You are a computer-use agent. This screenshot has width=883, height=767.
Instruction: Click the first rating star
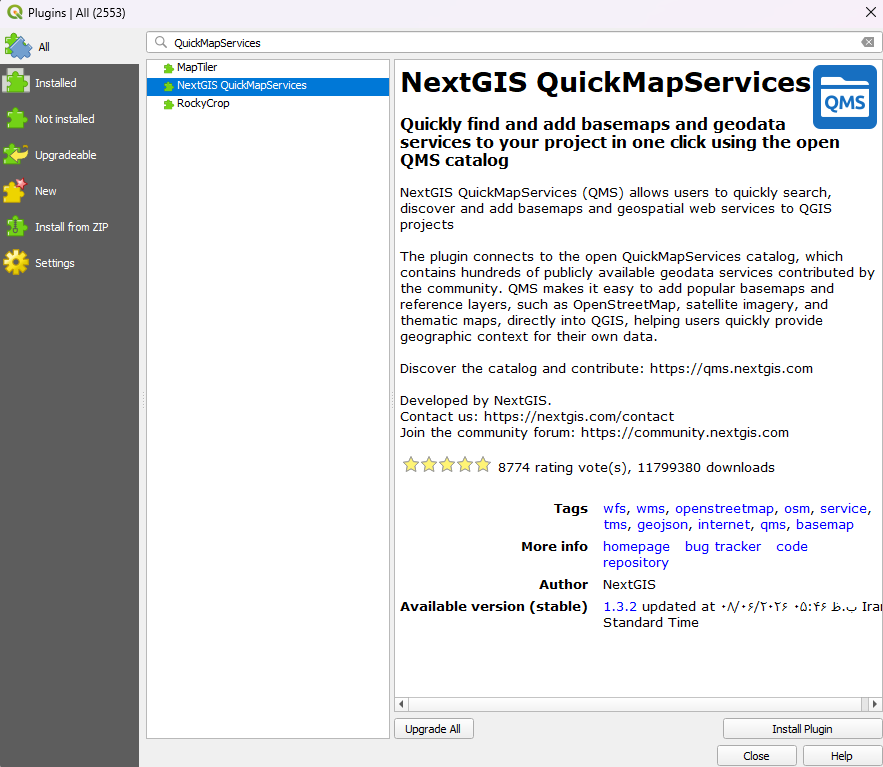[x=411, y=465]
